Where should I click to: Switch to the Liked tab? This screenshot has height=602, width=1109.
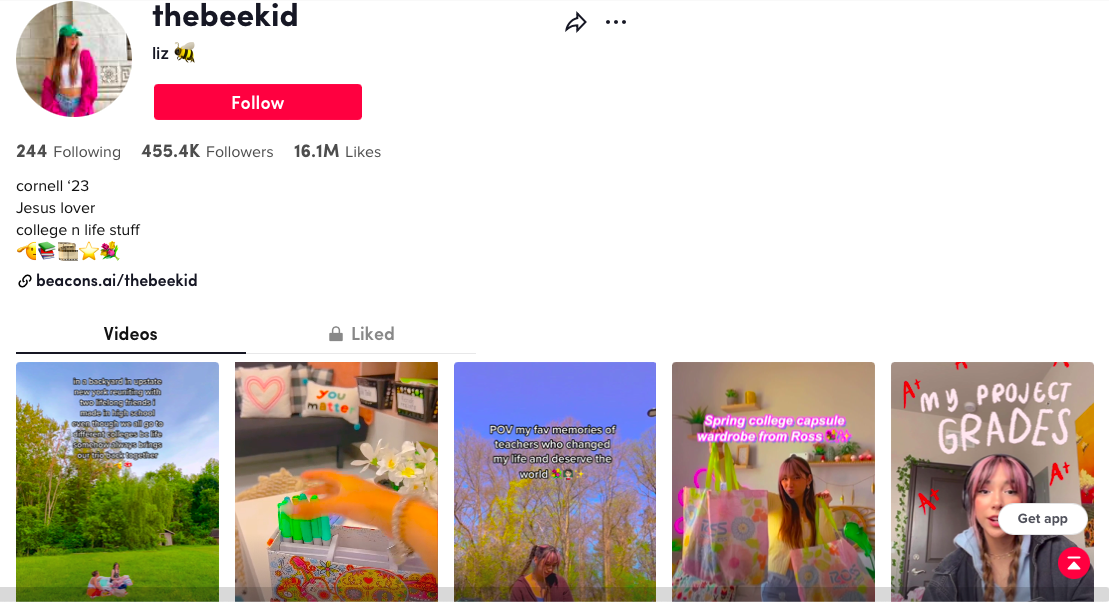(361, 334)
